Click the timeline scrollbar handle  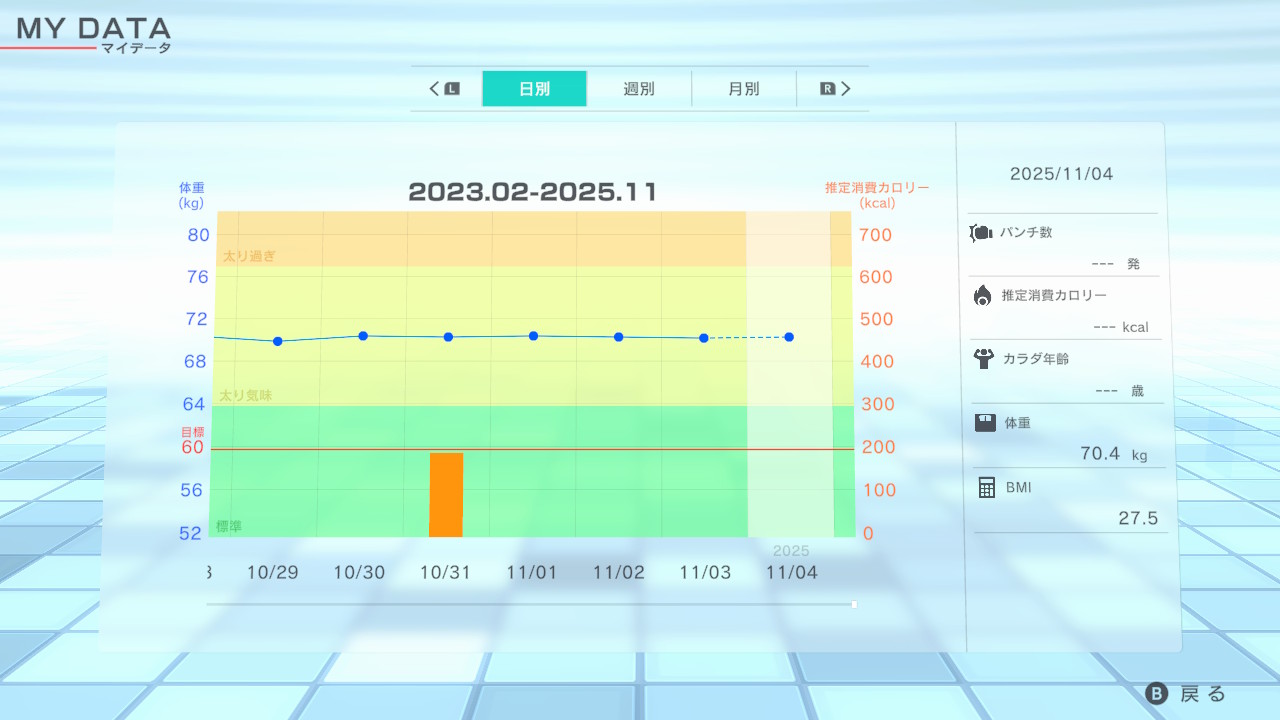click(x=853, y=604)
